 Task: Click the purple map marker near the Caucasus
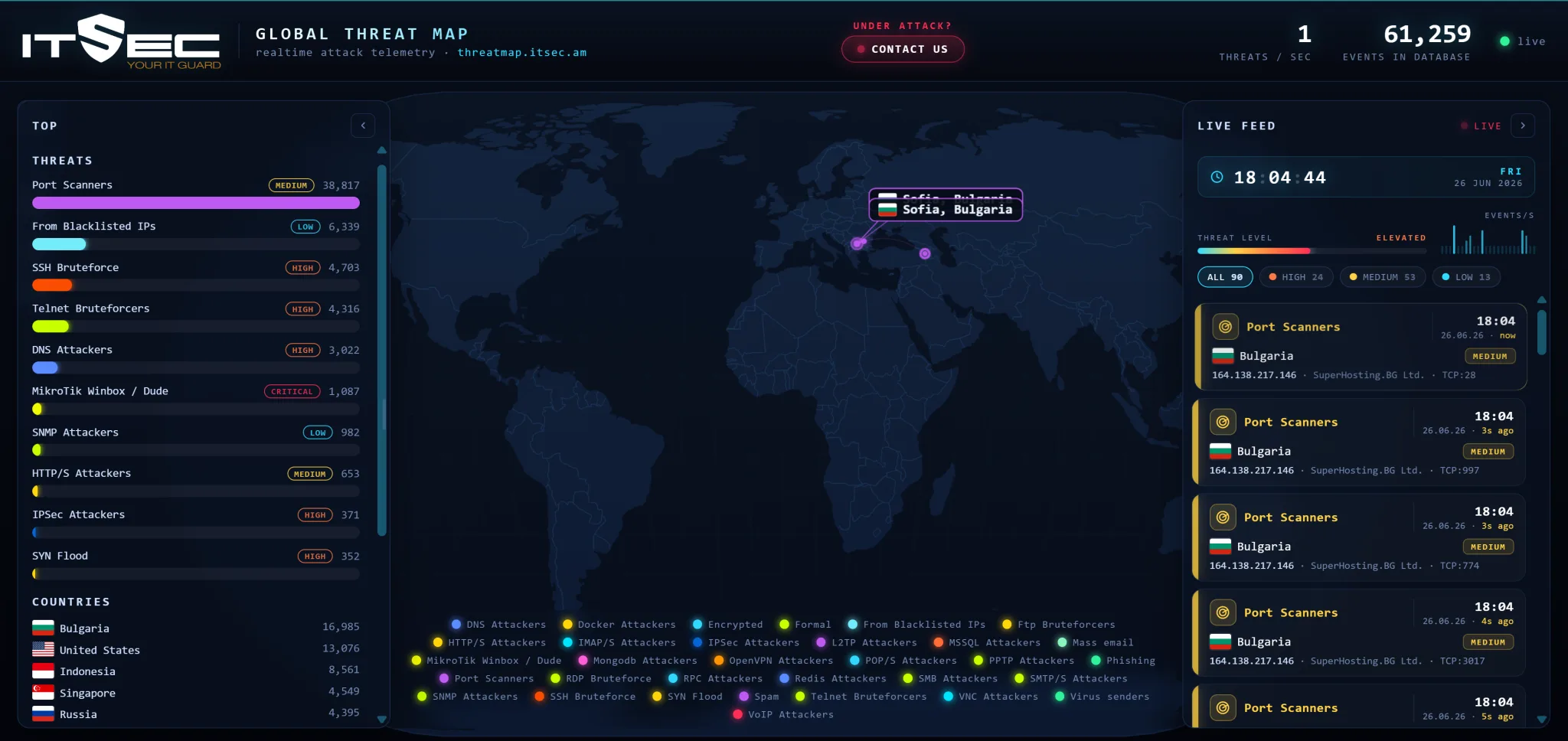coord(925,253)
